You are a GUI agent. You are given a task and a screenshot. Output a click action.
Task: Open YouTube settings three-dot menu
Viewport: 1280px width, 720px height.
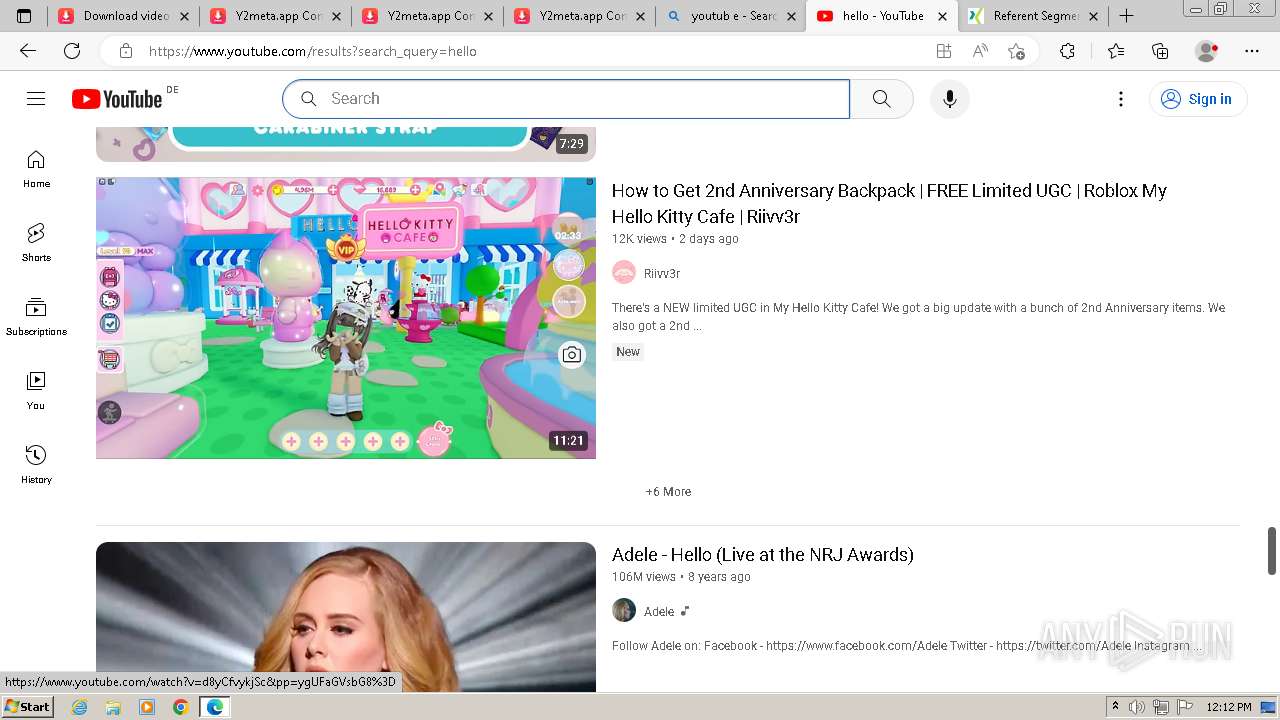click(x=1121, y=99)
